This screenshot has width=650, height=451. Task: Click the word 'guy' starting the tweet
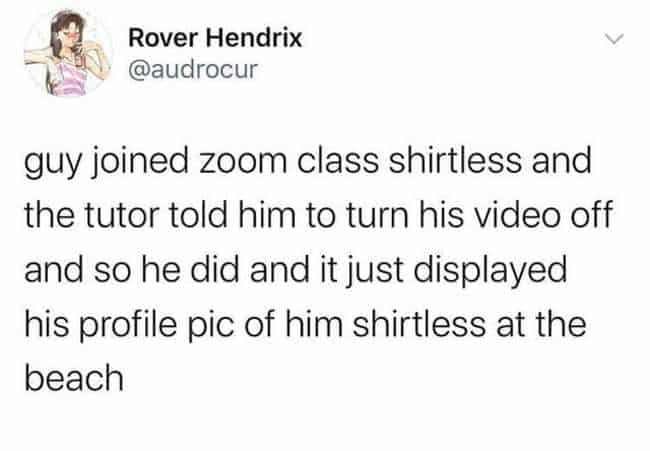(x=51, y=164)
